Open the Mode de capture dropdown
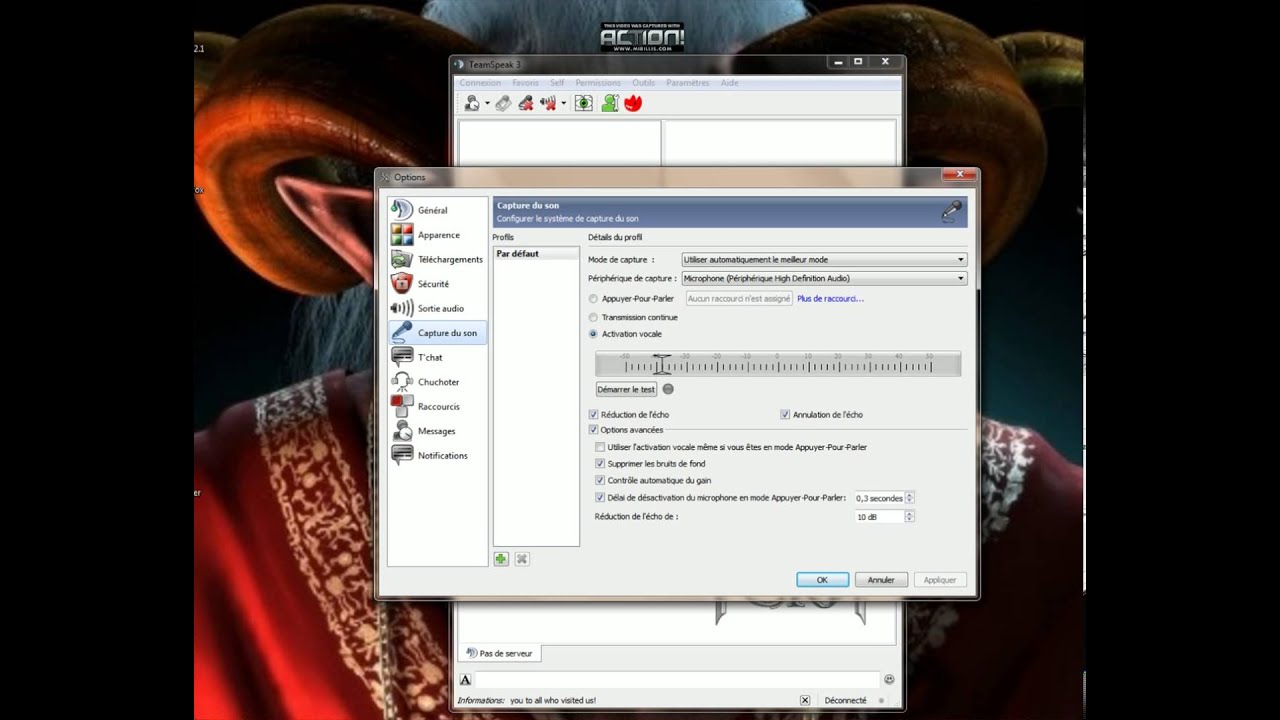 point(824,260)
